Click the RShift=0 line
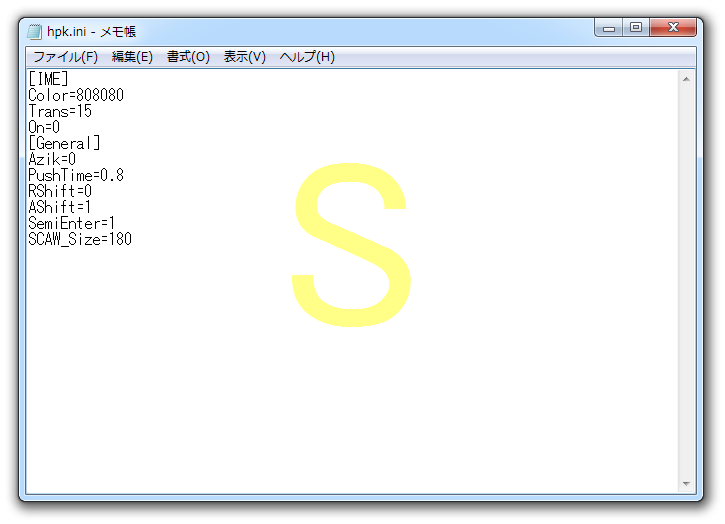 pos(60,191)
